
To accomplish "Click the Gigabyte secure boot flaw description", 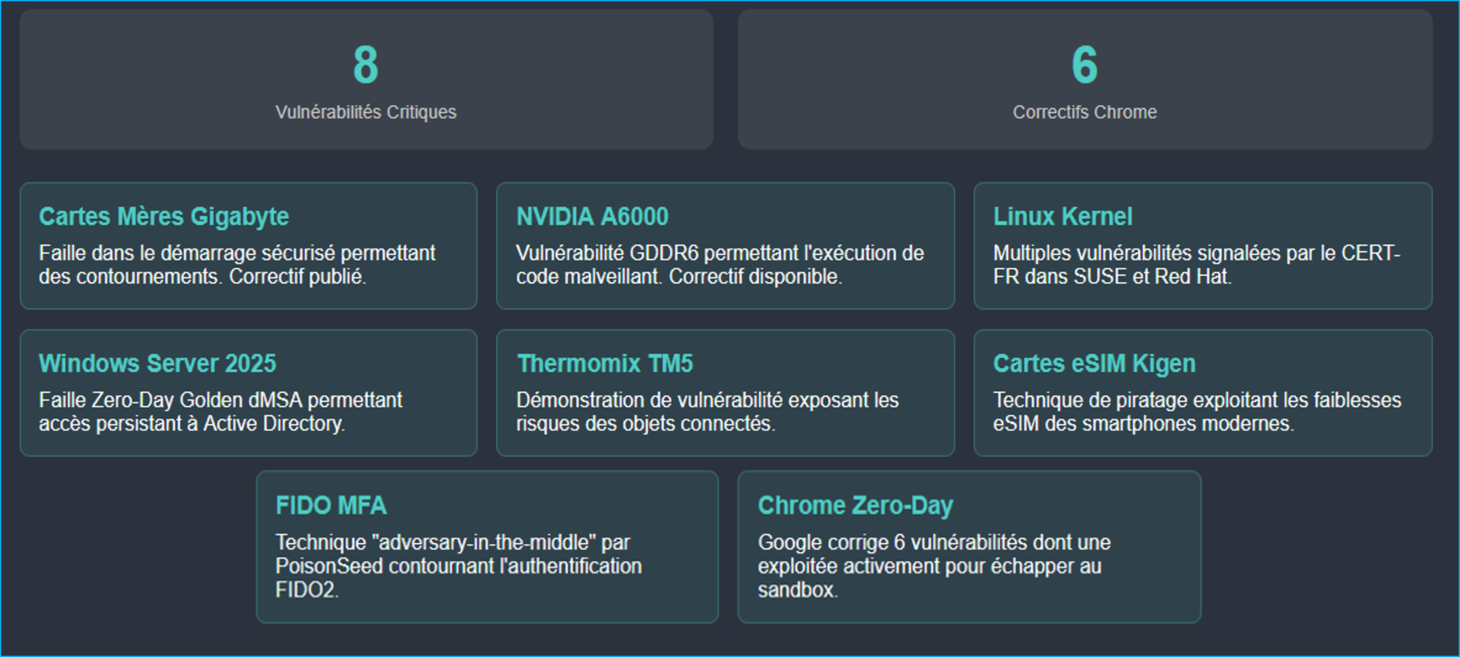I will pos(237,265).
